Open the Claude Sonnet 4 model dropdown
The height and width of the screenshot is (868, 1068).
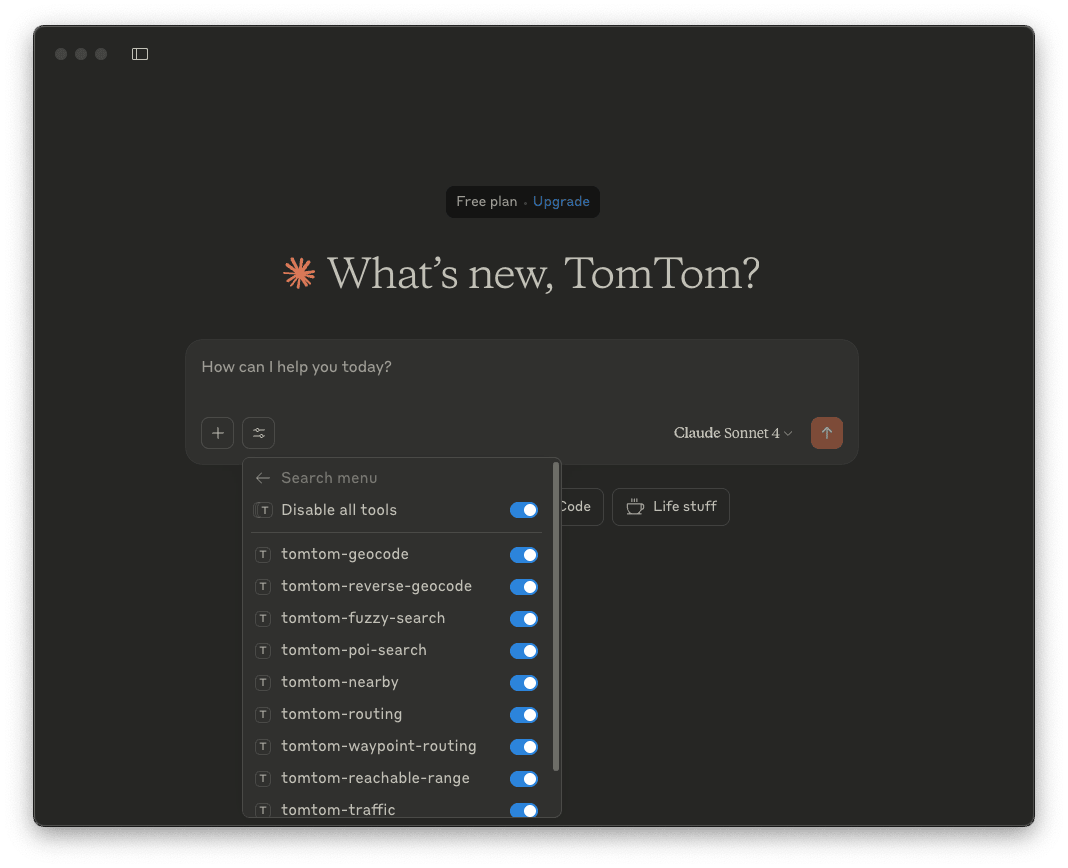point(732,433)
